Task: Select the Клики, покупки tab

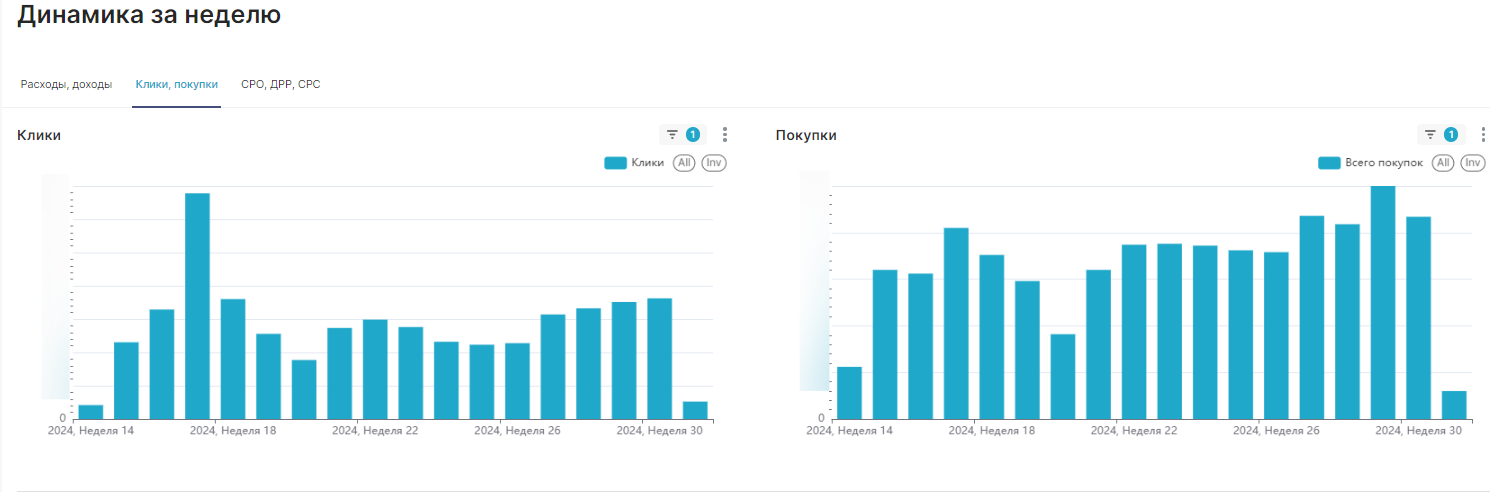Action: (176, 85)
